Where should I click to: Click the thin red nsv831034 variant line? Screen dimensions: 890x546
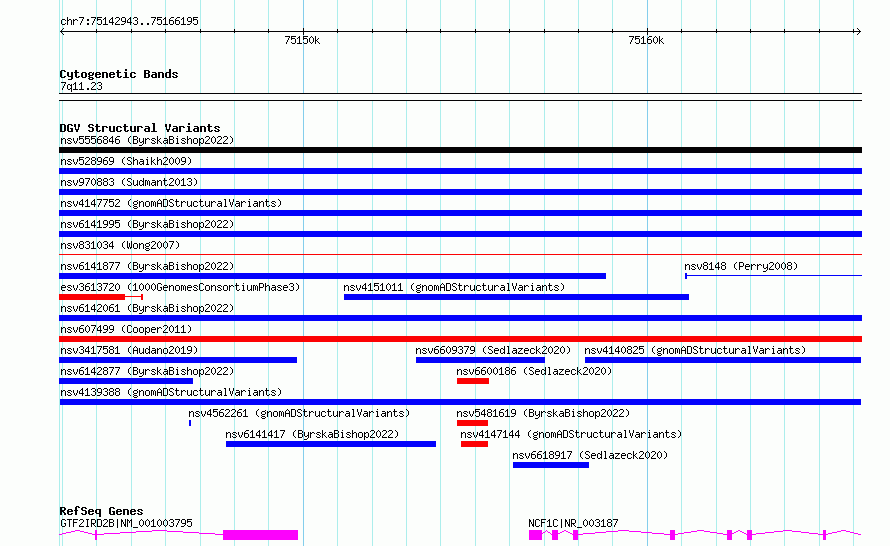[460, 254]
